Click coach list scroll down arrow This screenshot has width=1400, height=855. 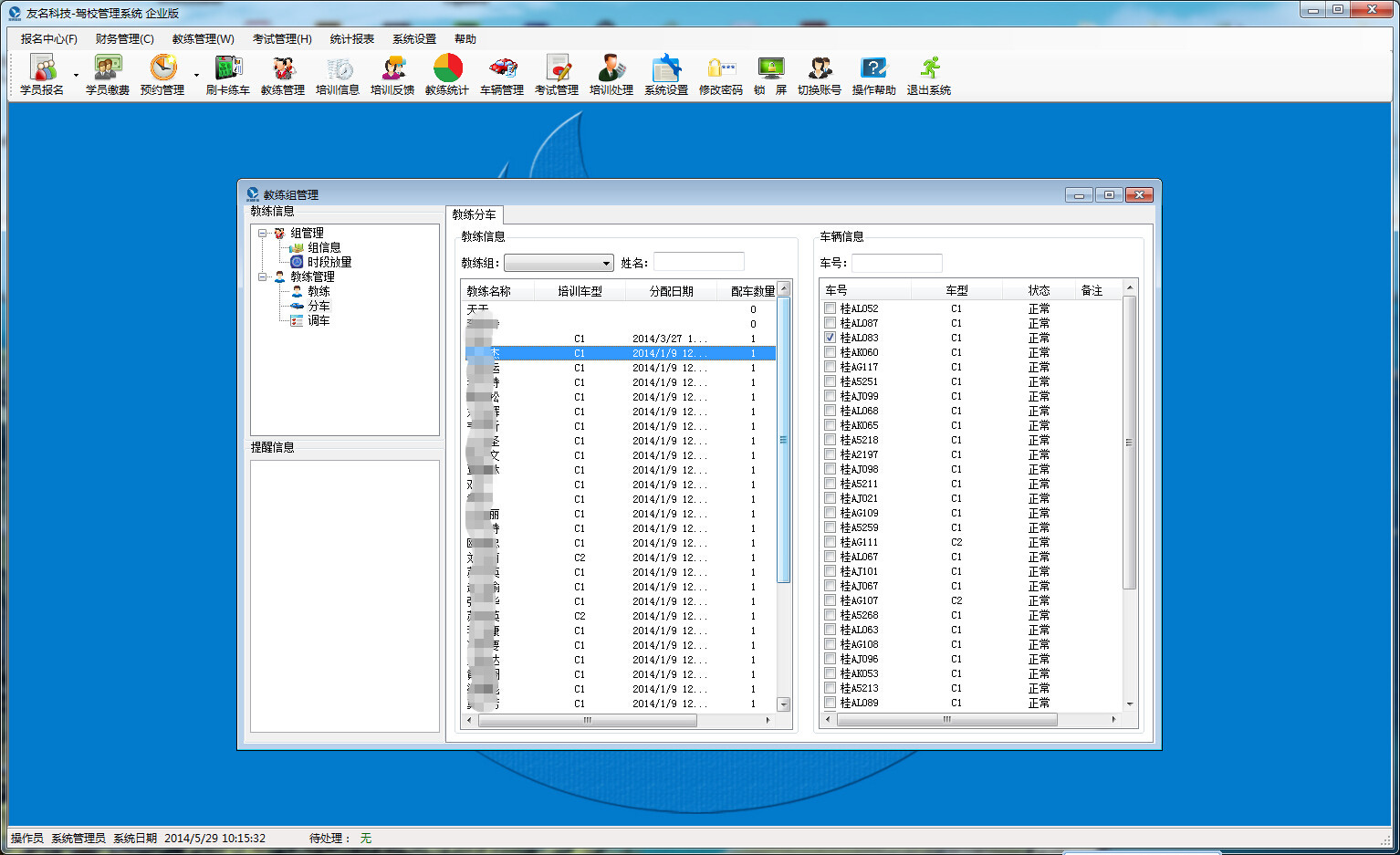coord(783,704)
